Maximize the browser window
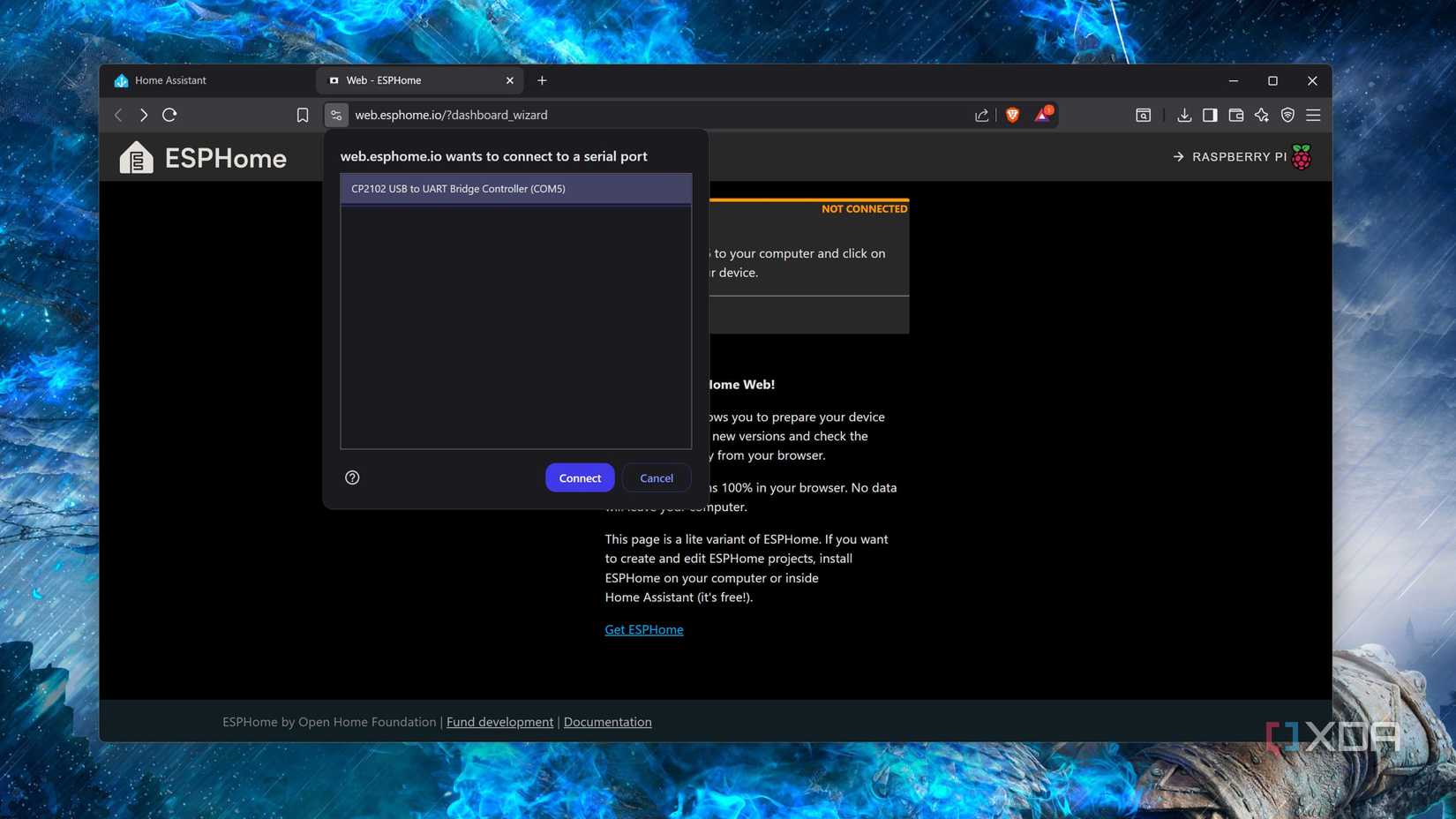The height and width of the screenshot is (819, 1456). (x=1272, y=80)
